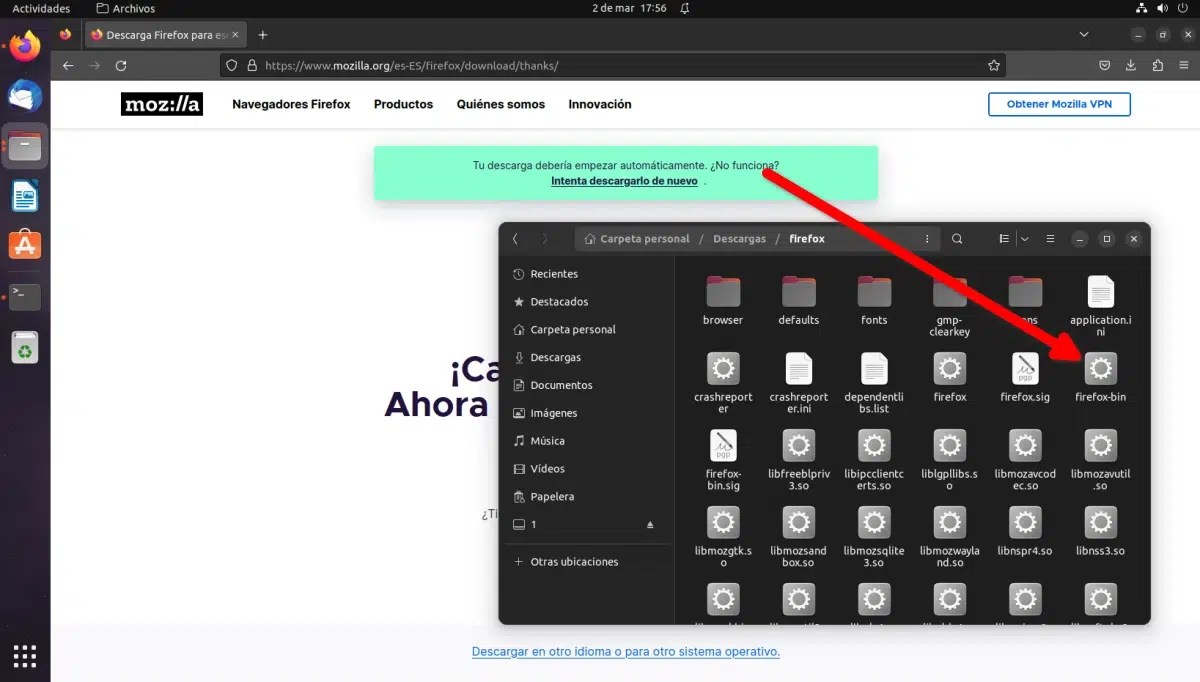Viewport: 1200px width, 682px height.
Task: Select the defaults folder
Action: (799, 301)
